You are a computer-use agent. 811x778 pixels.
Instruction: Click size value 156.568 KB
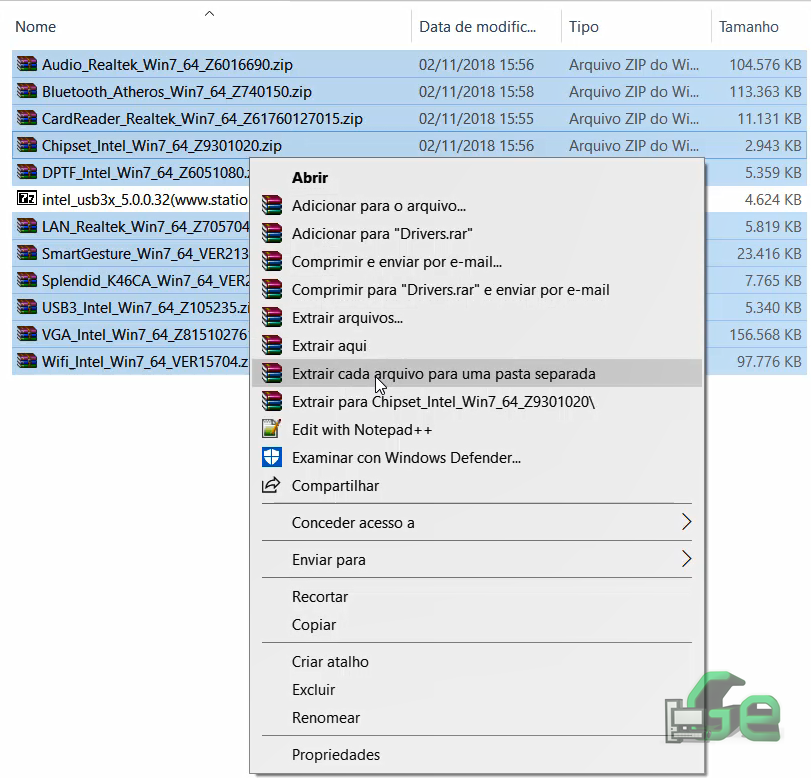[765, 334]
